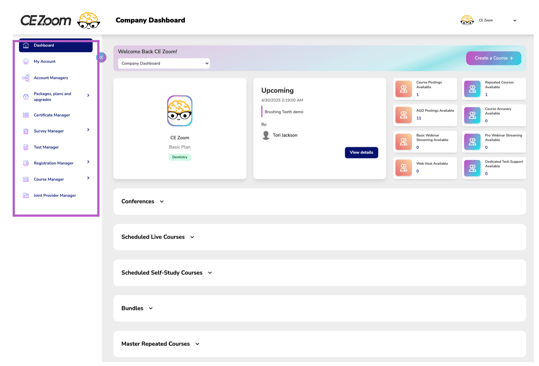539x366 pixels.
Task: Click the Course Accuracy Available card icon
Action: point(472,115)
